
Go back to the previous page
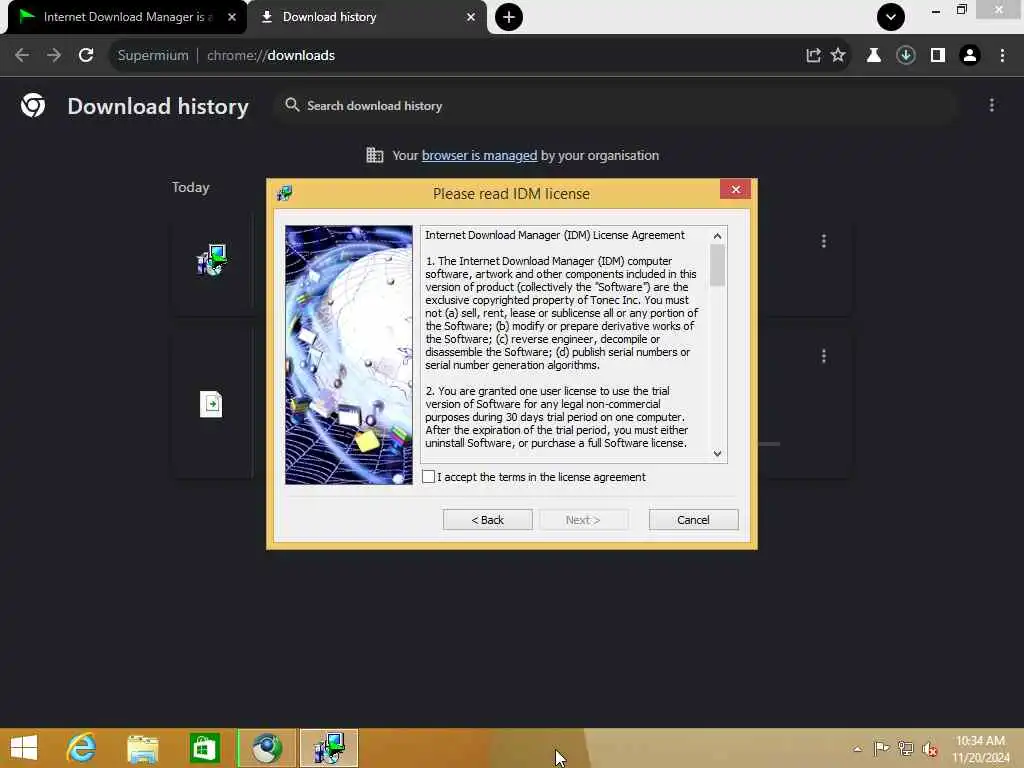pyautogui.click(x=22, y=56)
